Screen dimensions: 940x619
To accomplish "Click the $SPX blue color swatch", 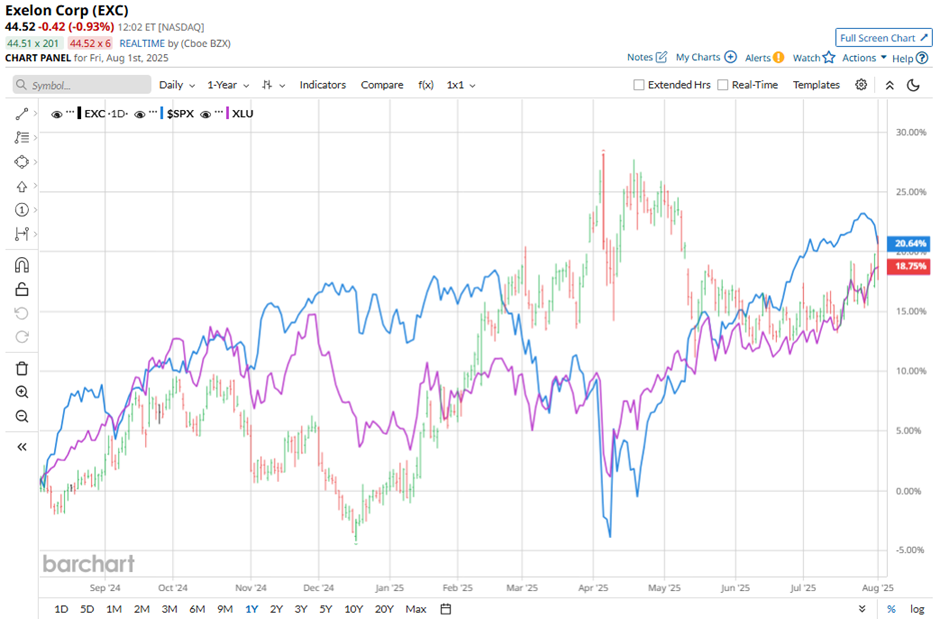I will 162,114.
